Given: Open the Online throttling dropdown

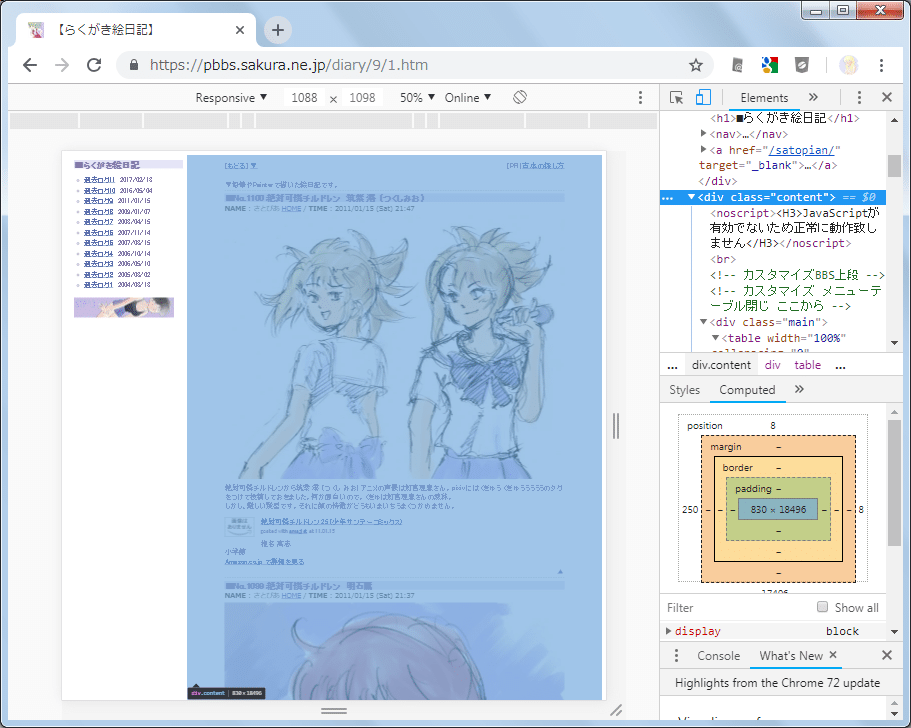Looking at the screenshot, I should point(468,98).
